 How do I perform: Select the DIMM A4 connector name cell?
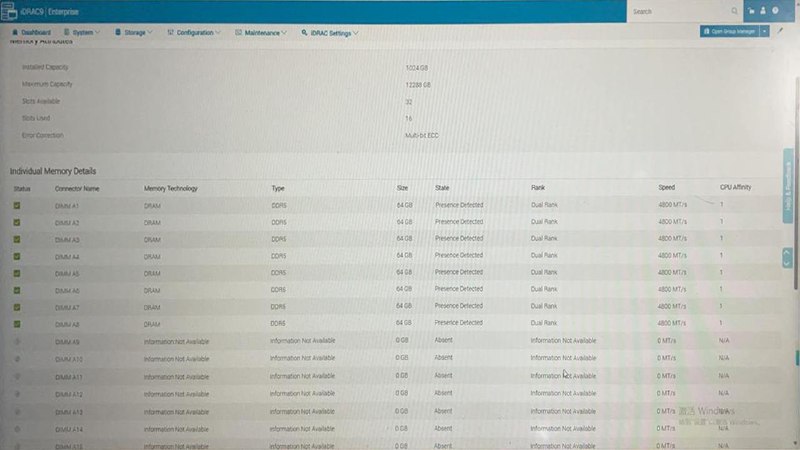click(67, 257)
